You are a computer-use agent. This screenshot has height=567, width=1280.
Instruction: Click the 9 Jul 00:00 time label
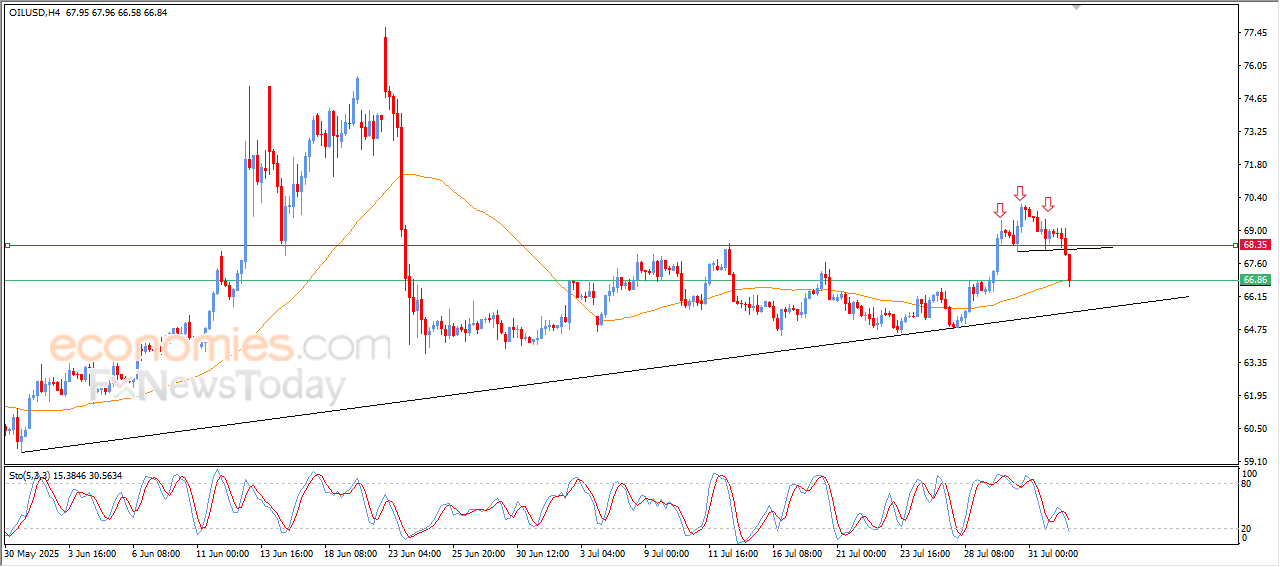pos(667,552)
